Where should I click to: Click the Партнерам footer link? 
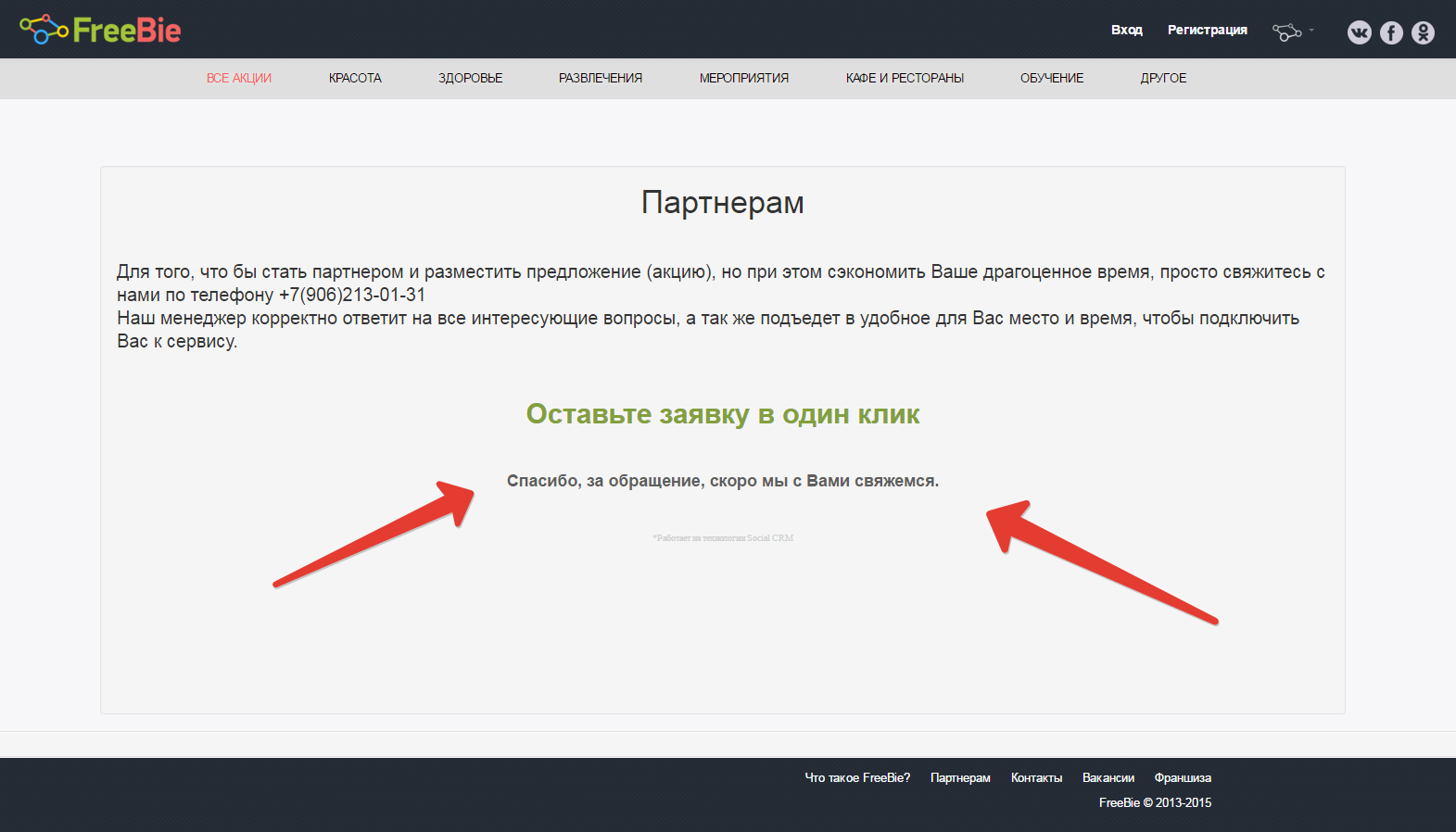[x=960, y=777]
